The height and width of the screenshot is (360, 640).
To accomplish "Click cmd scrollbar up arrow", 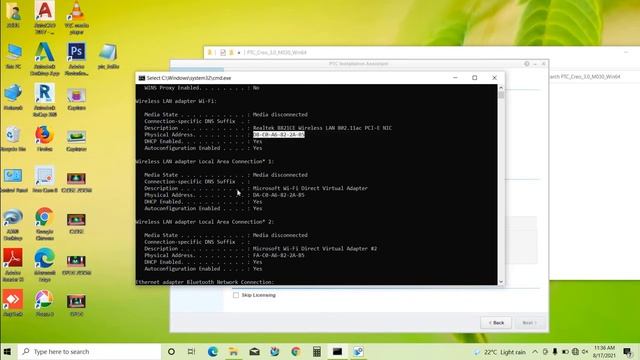I will pyautogui.click(x=501, y=88).
